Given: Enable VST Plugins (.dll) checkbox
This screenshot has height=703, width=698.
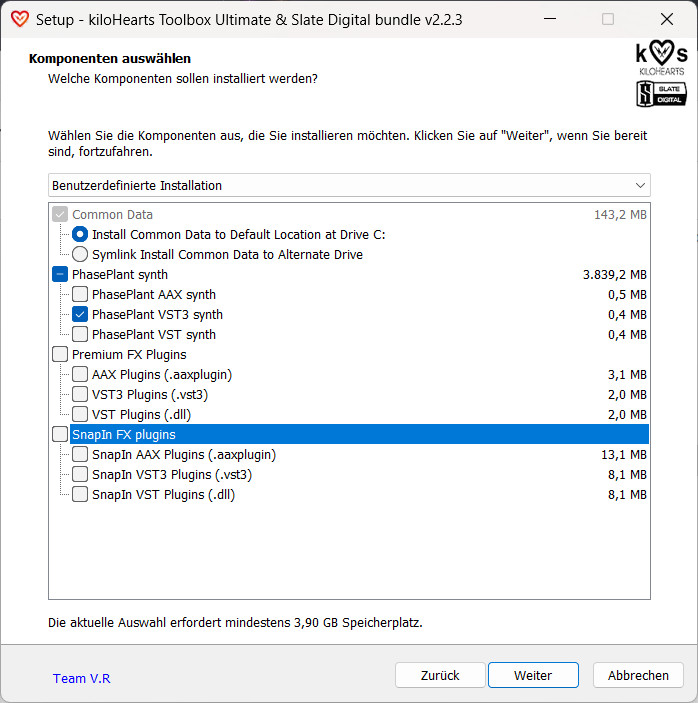Looking at the screenshot, I should tap(80, 414).
